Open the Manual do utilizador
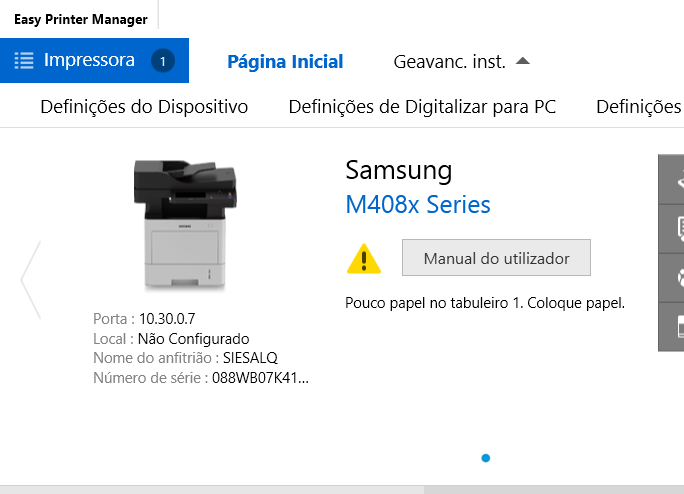The image size is (684, 494). pos(496,257)
